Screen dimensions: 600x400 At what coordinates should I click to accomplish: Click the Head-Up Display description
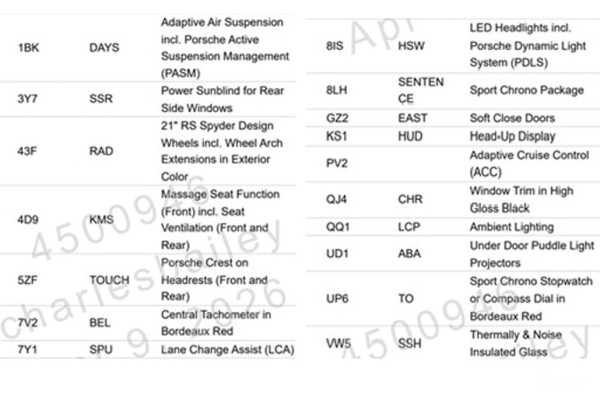point(512,136)
